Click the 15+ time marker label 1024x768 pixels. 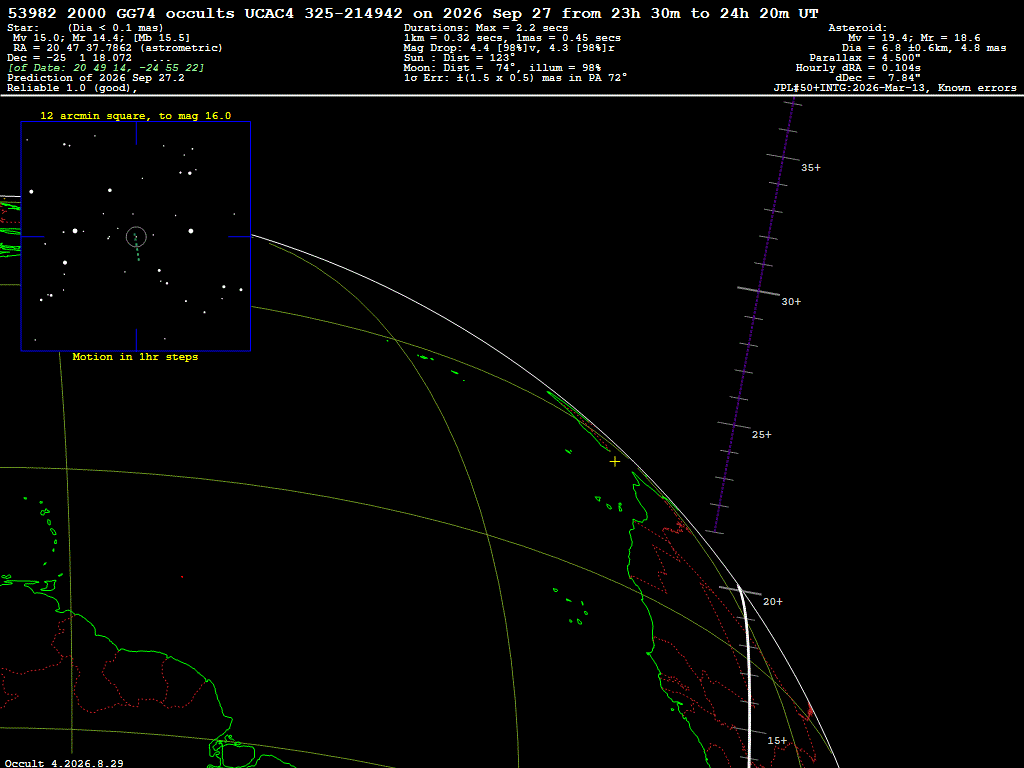(x=776, y=741)
